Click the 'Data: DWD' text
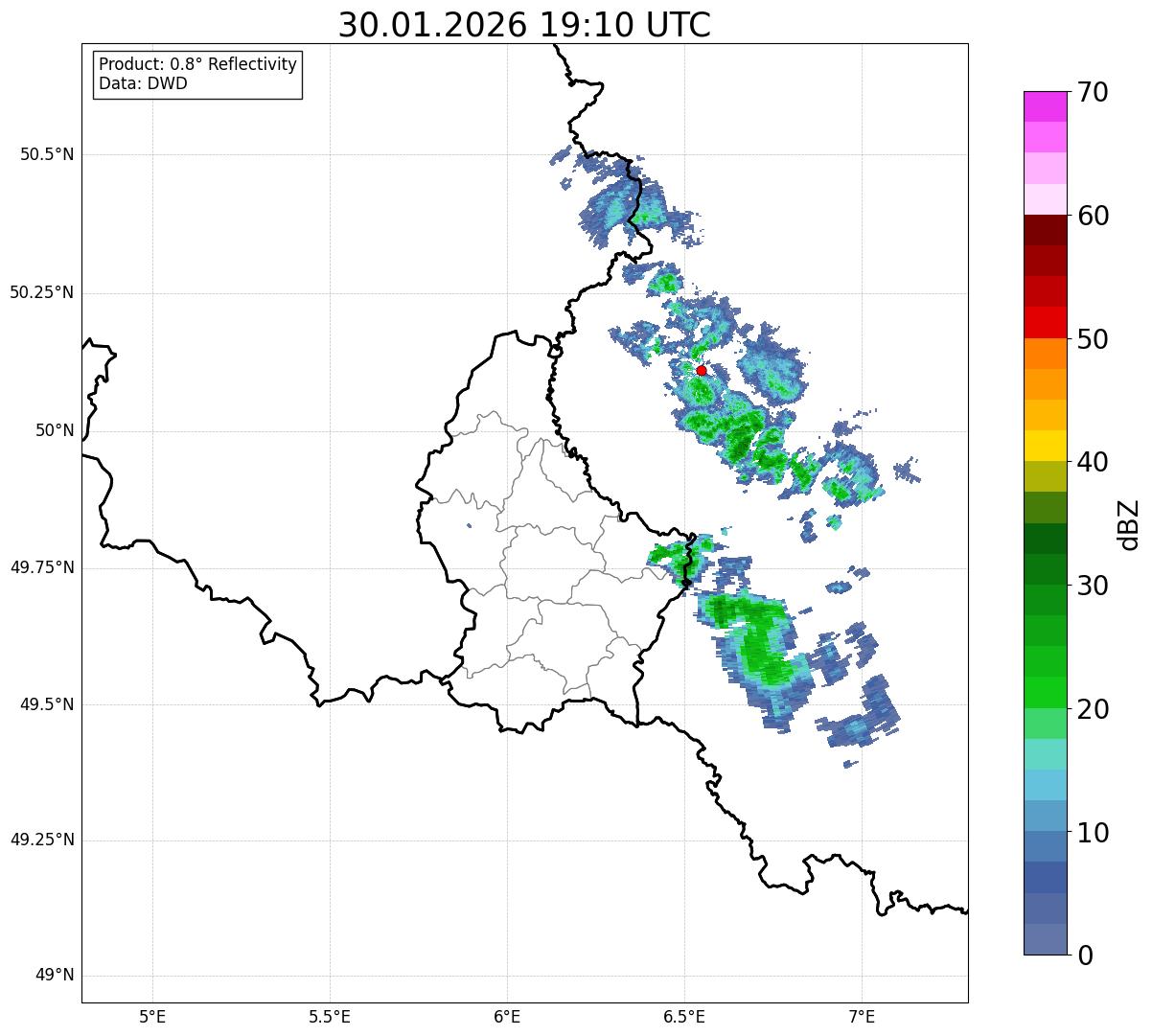Viewport: 1152px width, 1036px height. click(143, 83)
